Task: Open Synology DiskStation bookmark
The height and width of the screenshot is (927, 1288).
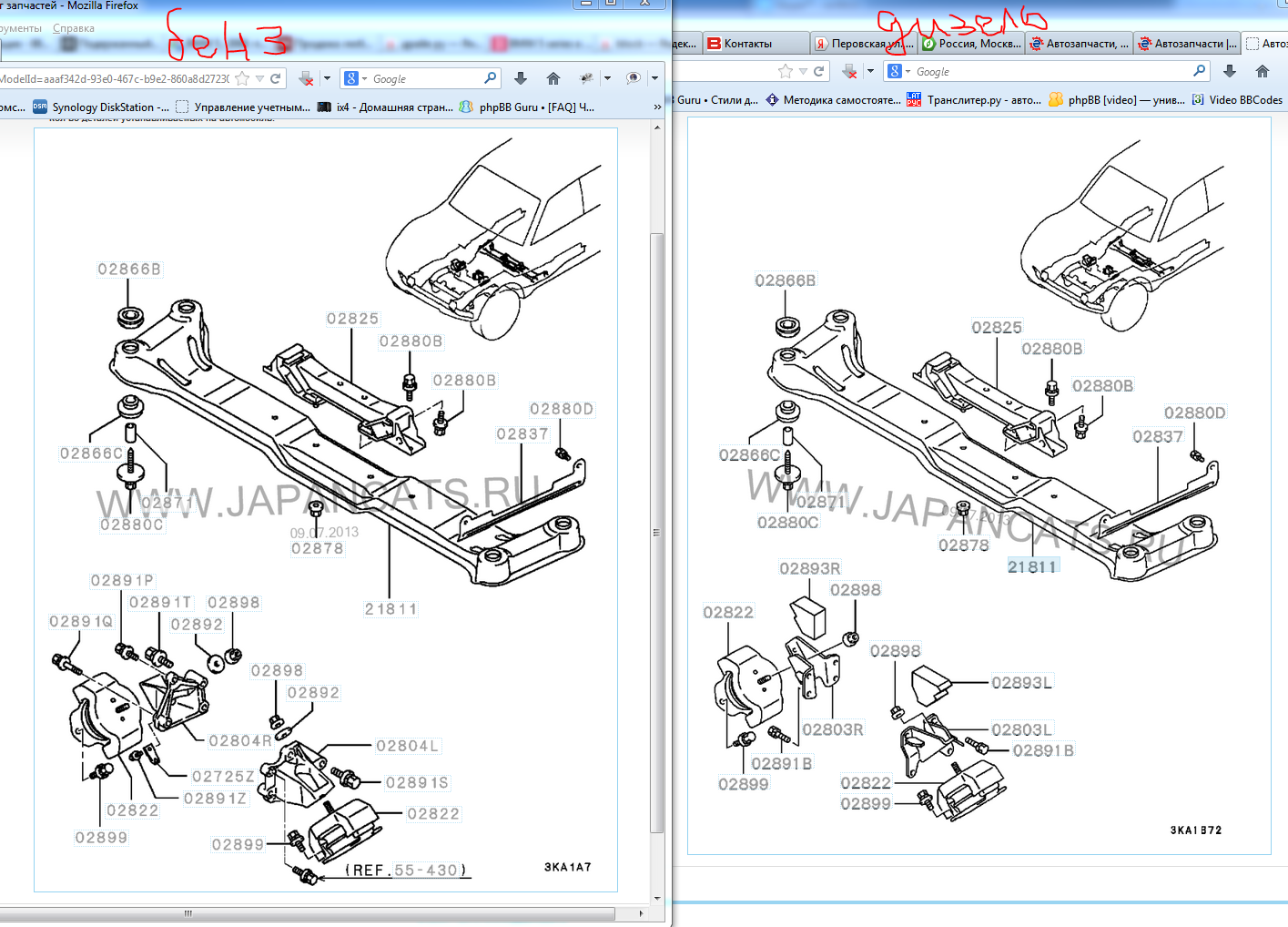Action: (x=102, y=107)
